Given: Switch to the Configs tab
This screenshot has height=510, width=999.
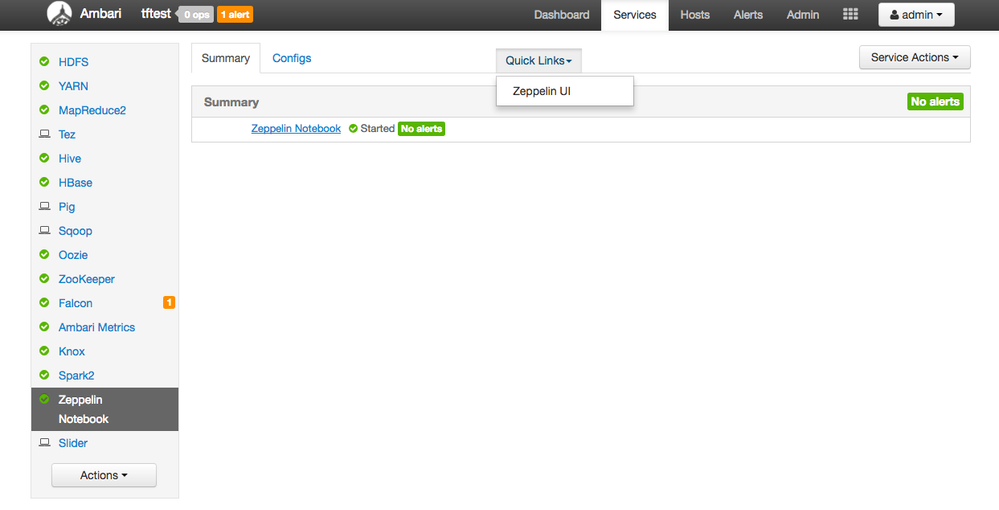Looking at the screenshot, I should pos(292,58).
